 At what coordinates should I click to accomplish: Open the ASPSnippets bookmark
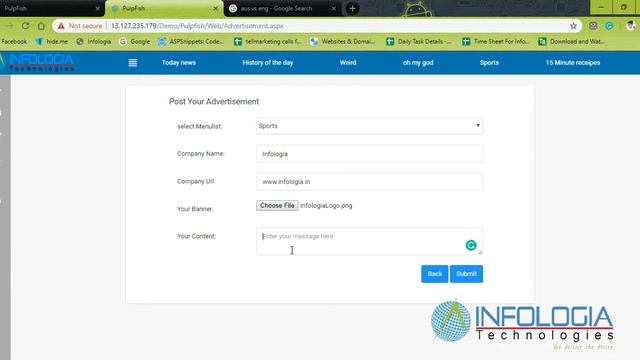click(x=191, y=41)
